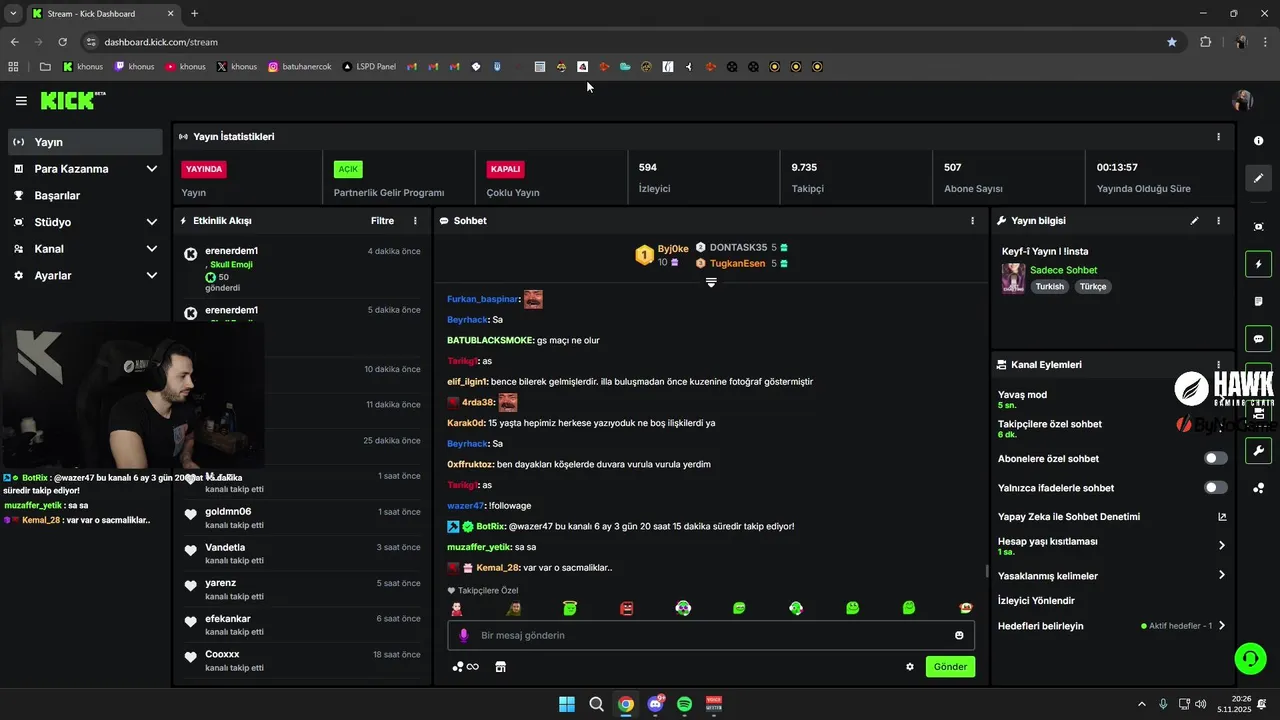1280x720 pixels.
Task: Open chat settings gear next to Gönder
Action: click(x=910, y=666)
